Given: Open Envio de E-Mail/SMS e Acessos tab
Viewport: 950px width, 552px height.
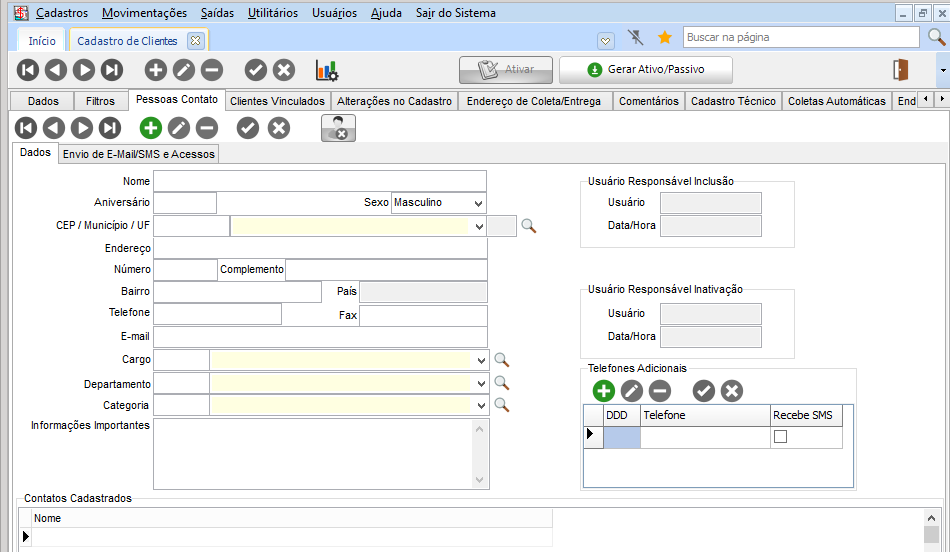Looking at the screenshot, I should coord(139,154).
